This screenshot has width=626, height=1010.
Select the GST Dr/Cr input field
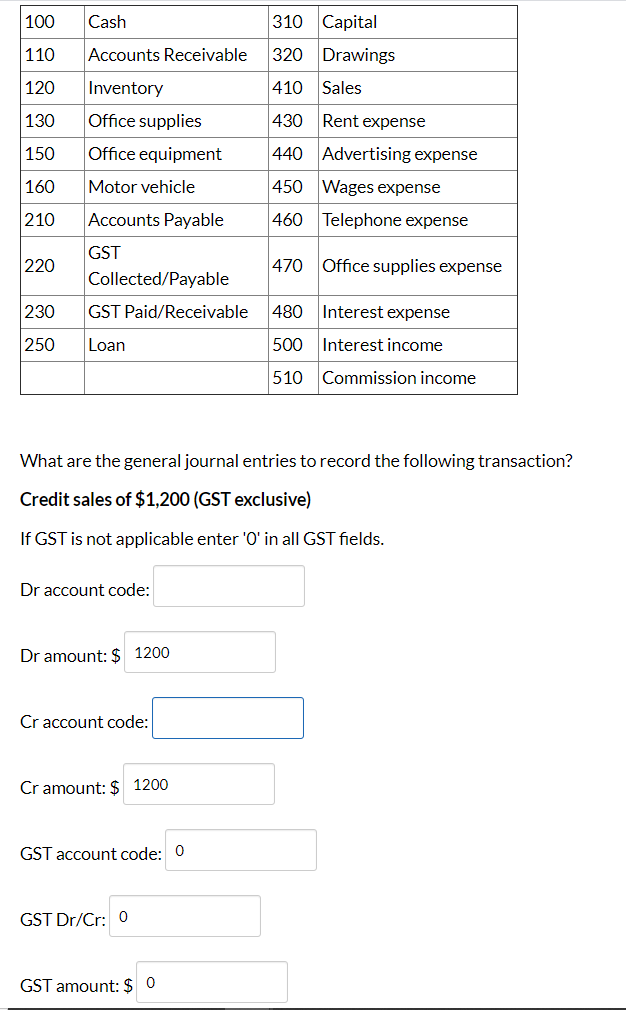coord(184,916)
